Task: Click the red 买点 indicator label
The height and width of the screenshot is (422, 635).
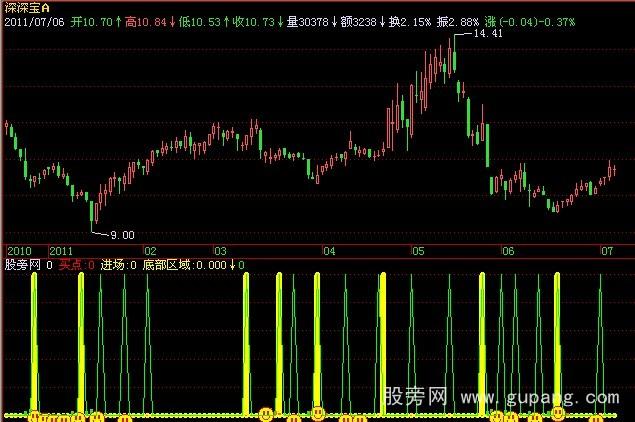Action: click(71, 265)
